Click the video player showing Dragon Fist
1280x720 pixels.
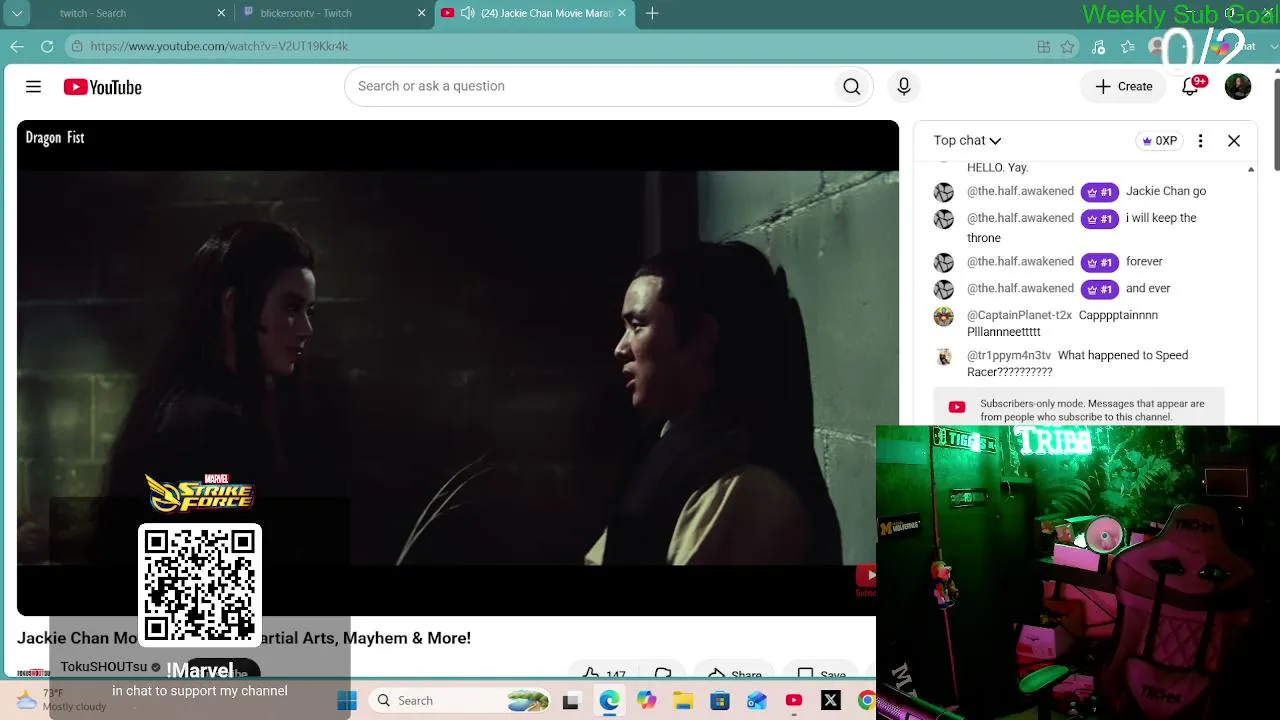tap(457, 368)
